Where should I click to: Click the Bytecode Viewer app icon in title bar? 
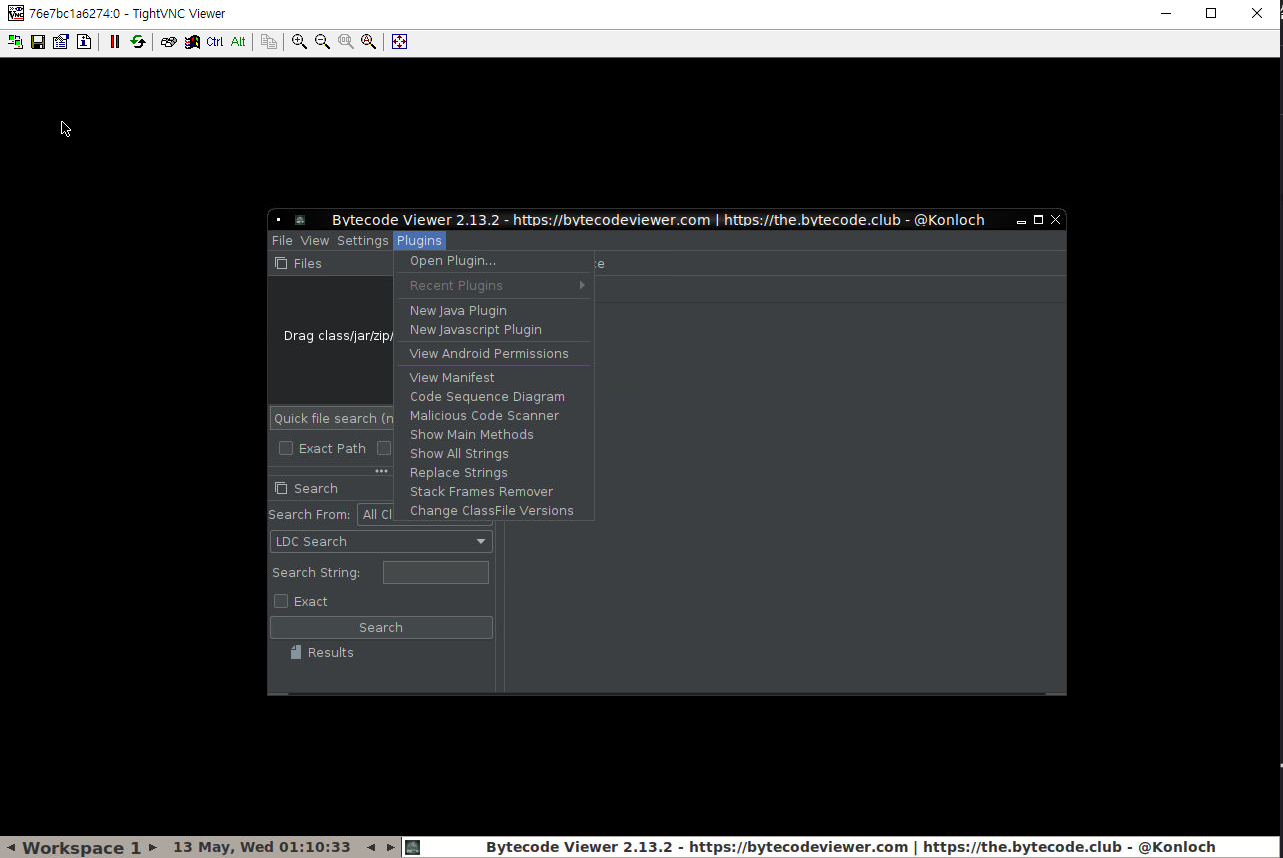(300, 220)
